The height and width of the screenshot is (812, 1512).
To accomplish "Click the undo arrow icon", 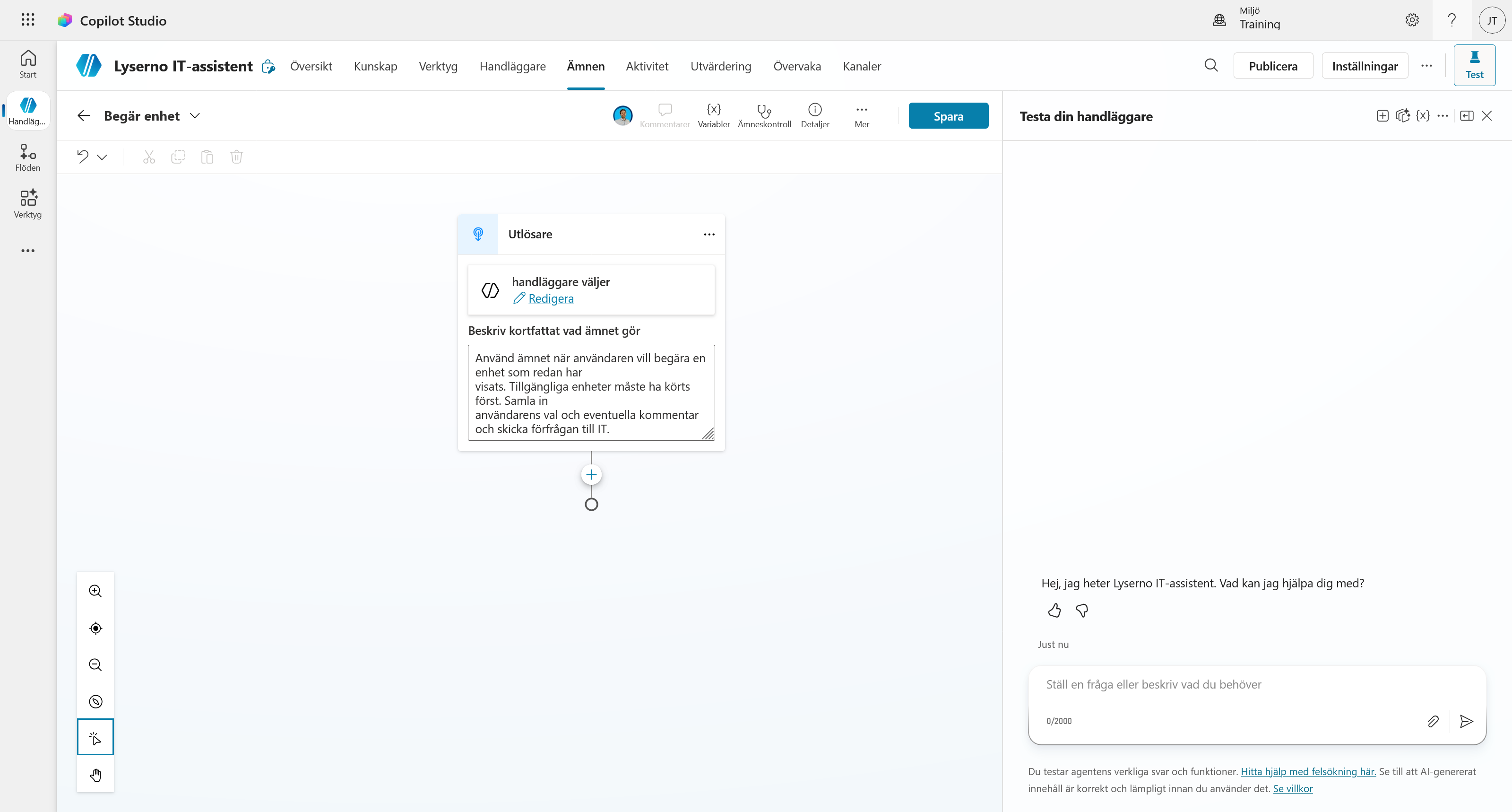I will (83, 156).
